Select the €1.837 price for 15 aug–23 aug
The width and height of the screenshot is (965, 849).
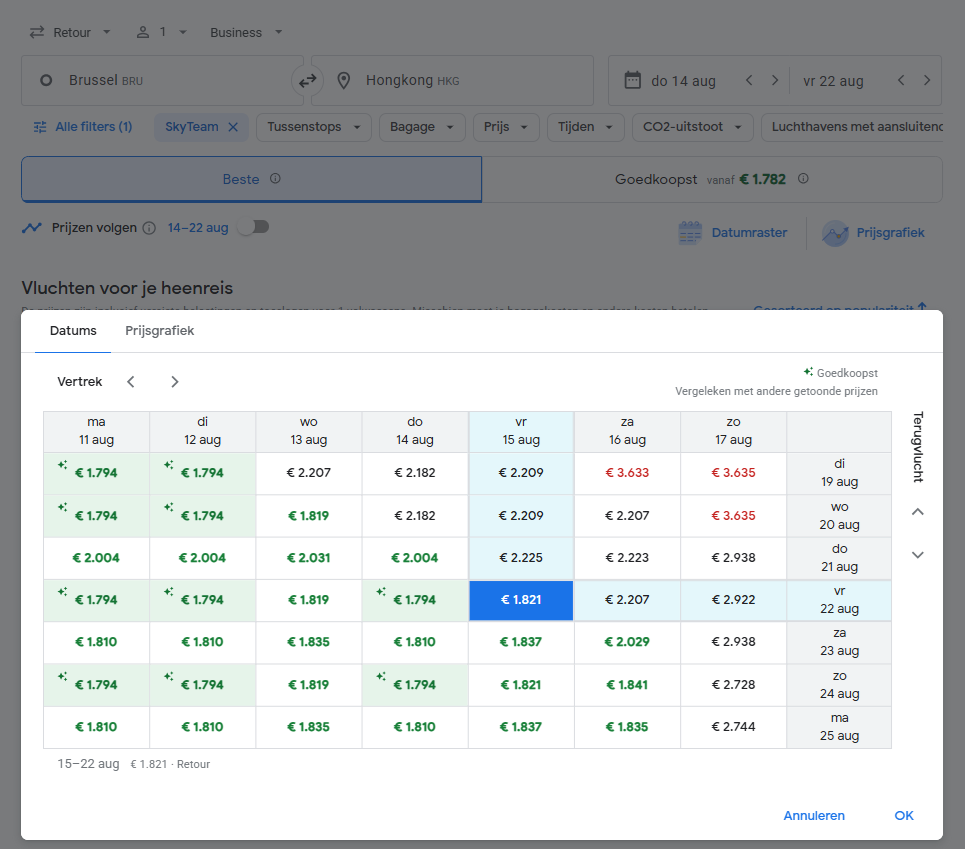tap(521, 642)
